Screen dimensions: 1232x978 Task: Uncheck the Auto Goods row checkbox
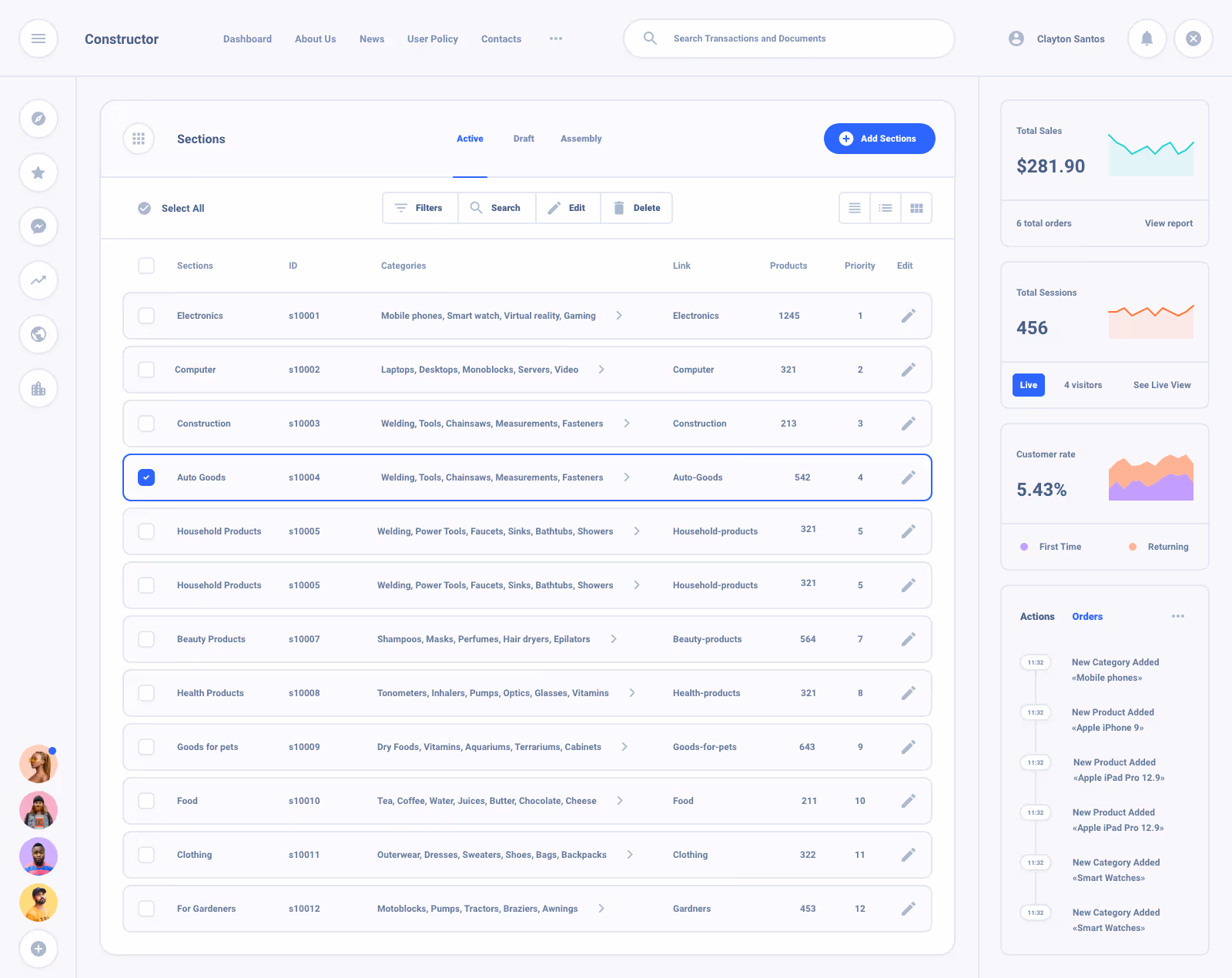click(x=146, y=477)
